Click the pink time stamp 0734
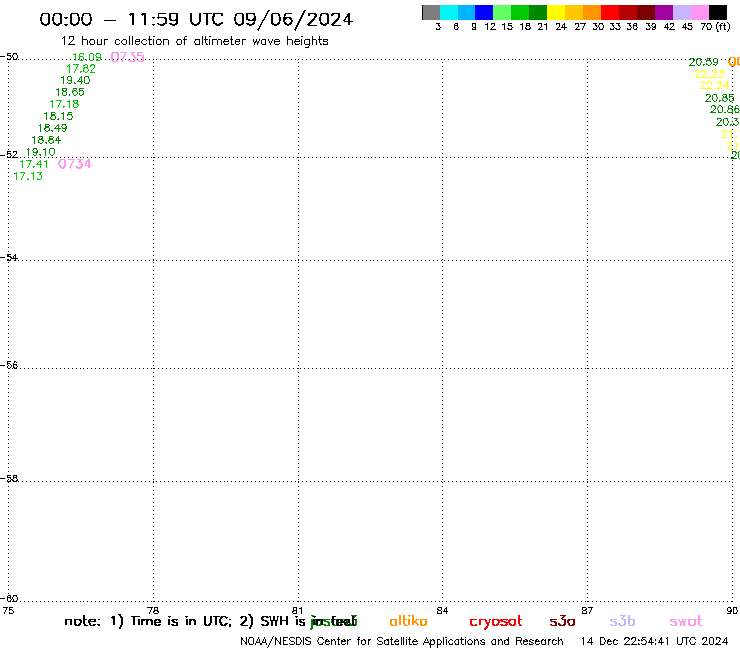Viewport: 740px width, 650px height. [x=75, y=164]
